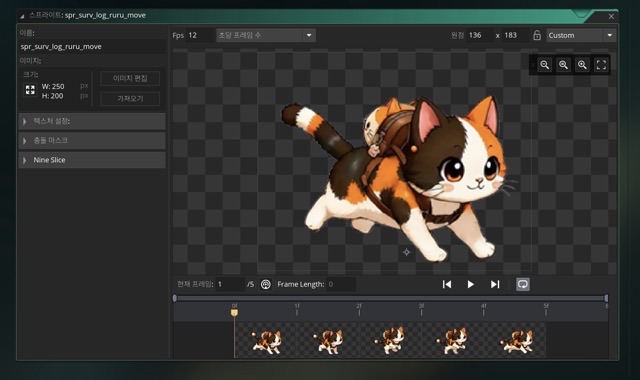Click the 가져오기 import button
The width and height of the screenshot is (640, 380).
[130, 99]
